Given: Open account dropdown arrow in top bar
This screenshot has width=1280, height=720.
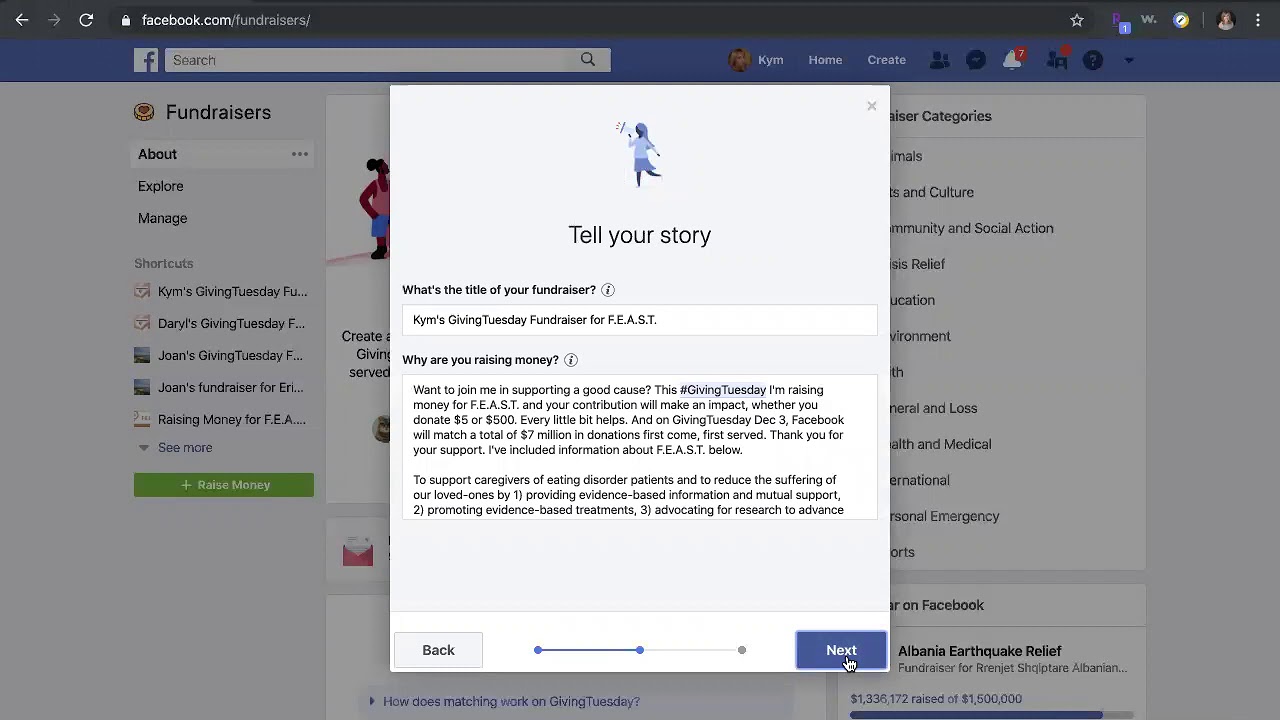Looking at the screenshot, I should pyautogui.click(x=1129, y=60).
